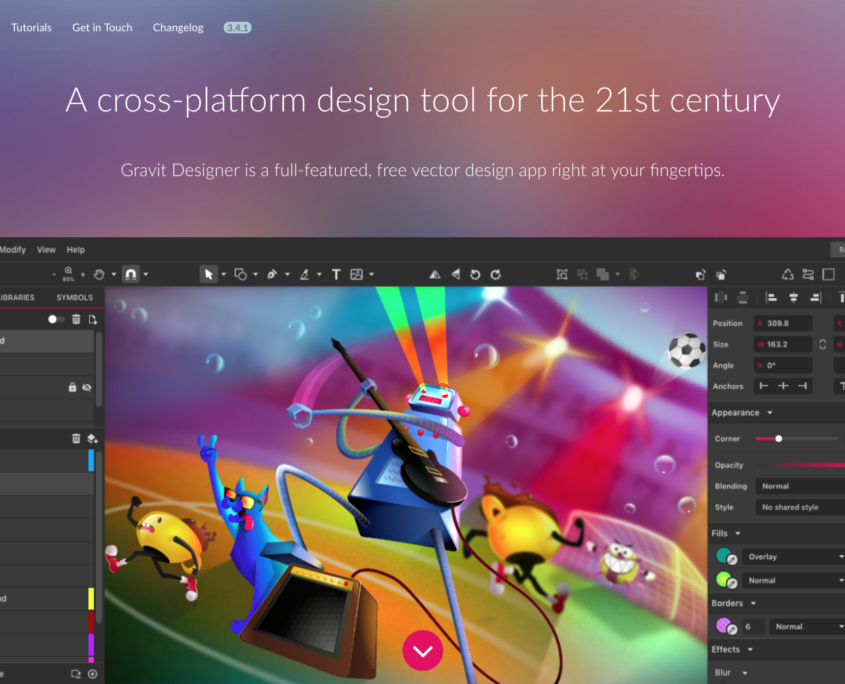
Task: Select the Text tool icon
Action: (336, 274)
